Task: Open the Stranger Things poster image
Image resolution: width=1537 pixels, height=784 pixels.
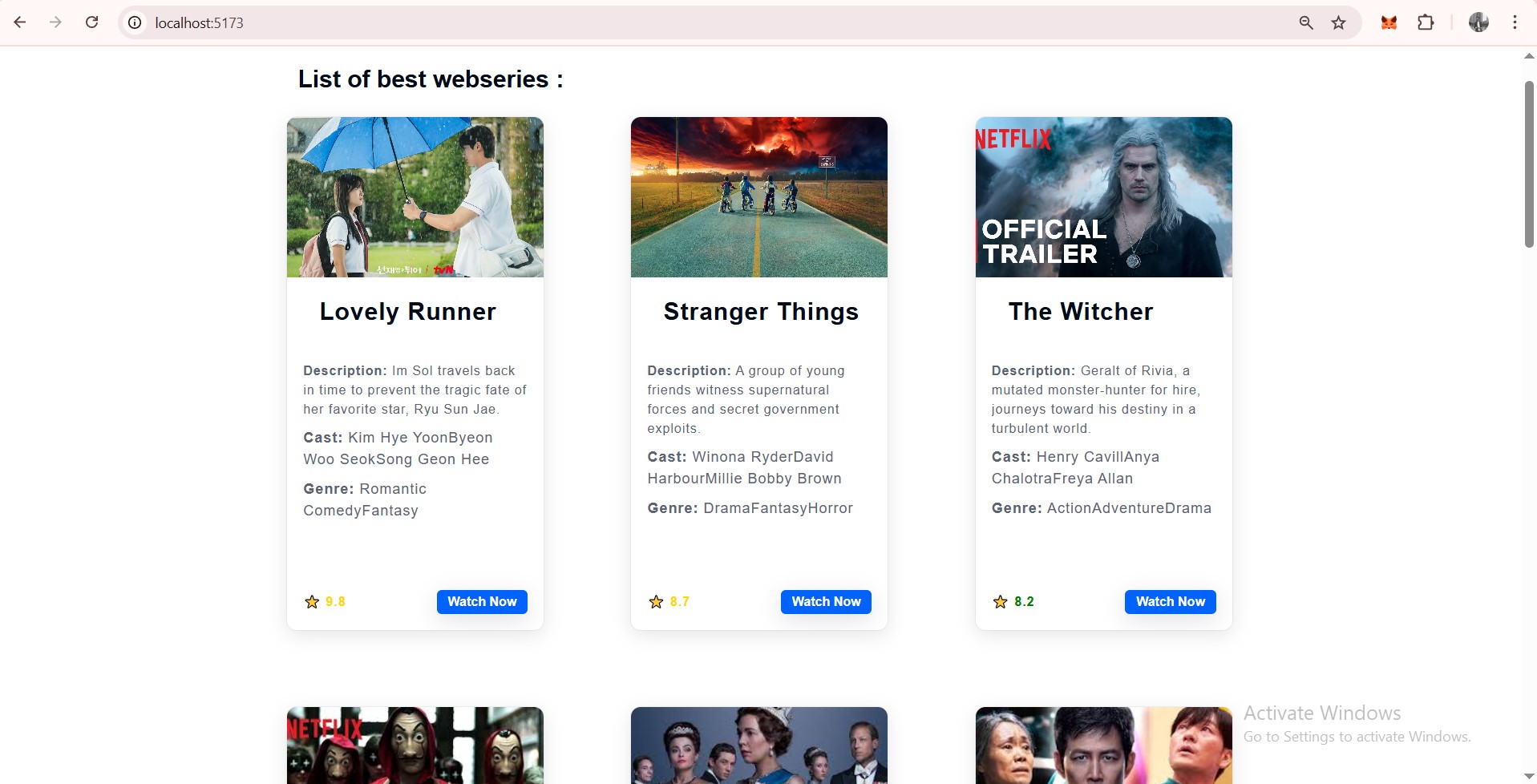Action: coord(759,197)
